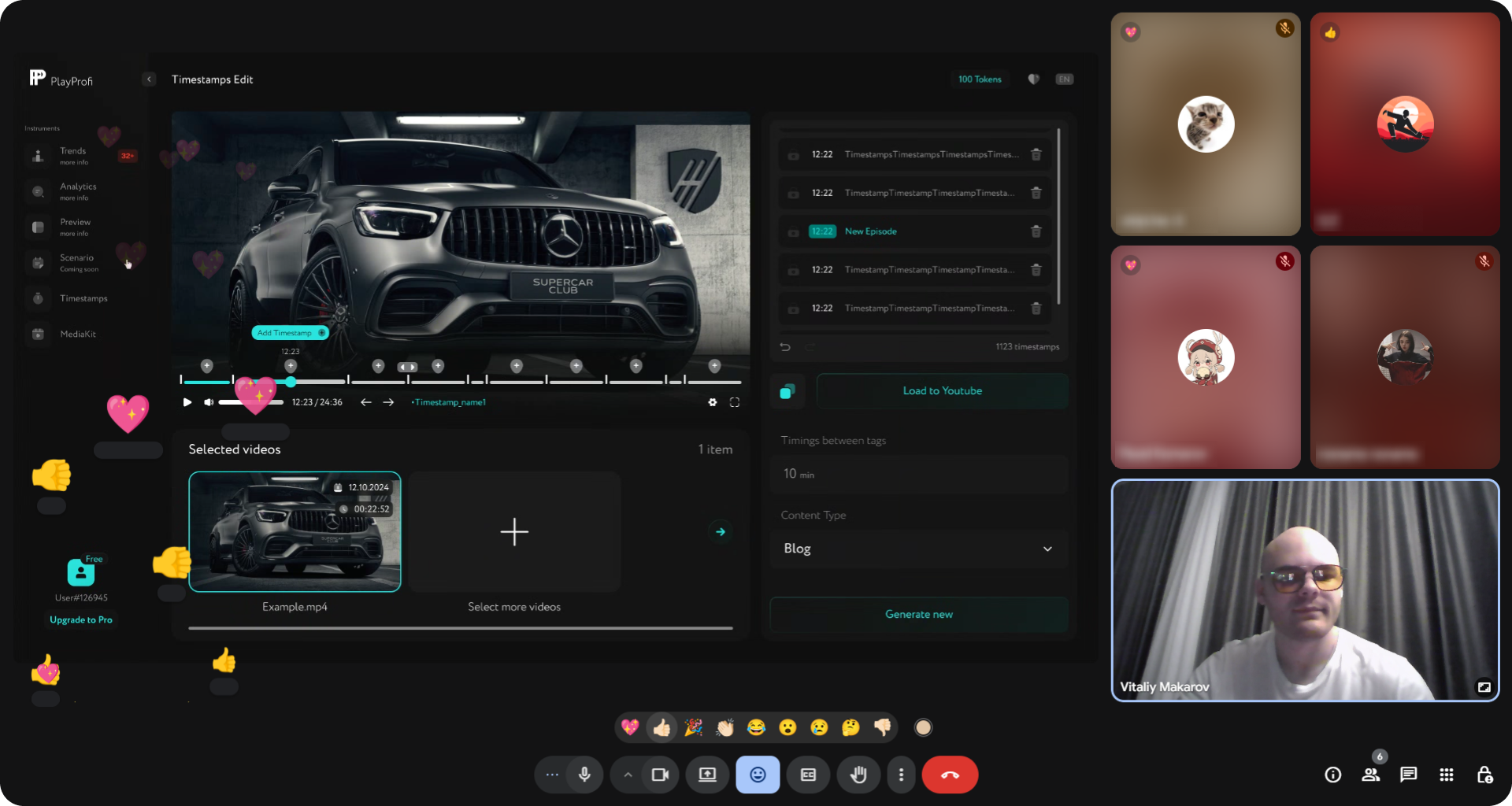
Task: Undo the last timestamp change
Action: [785, 346]
